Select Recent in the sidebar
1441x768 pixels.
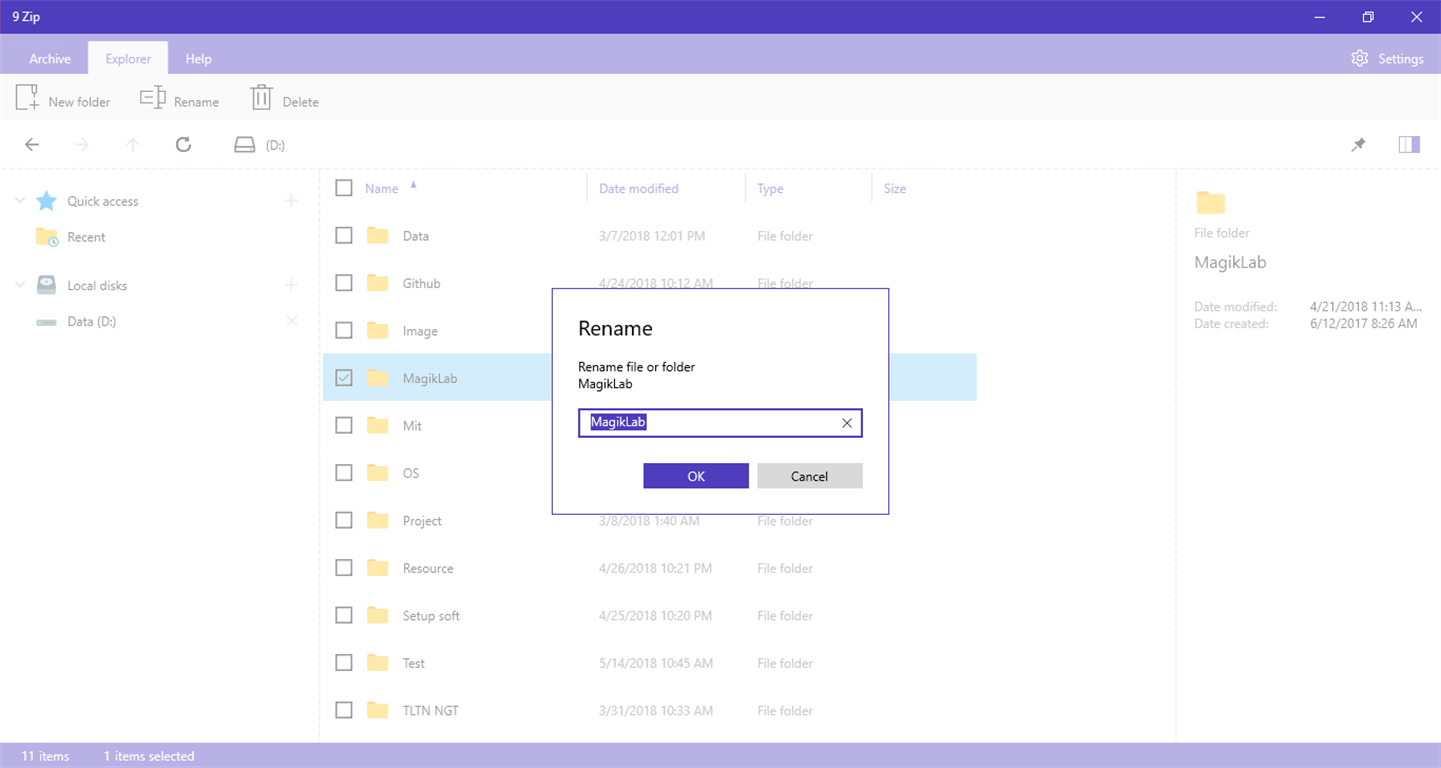(x=86, y=237)
